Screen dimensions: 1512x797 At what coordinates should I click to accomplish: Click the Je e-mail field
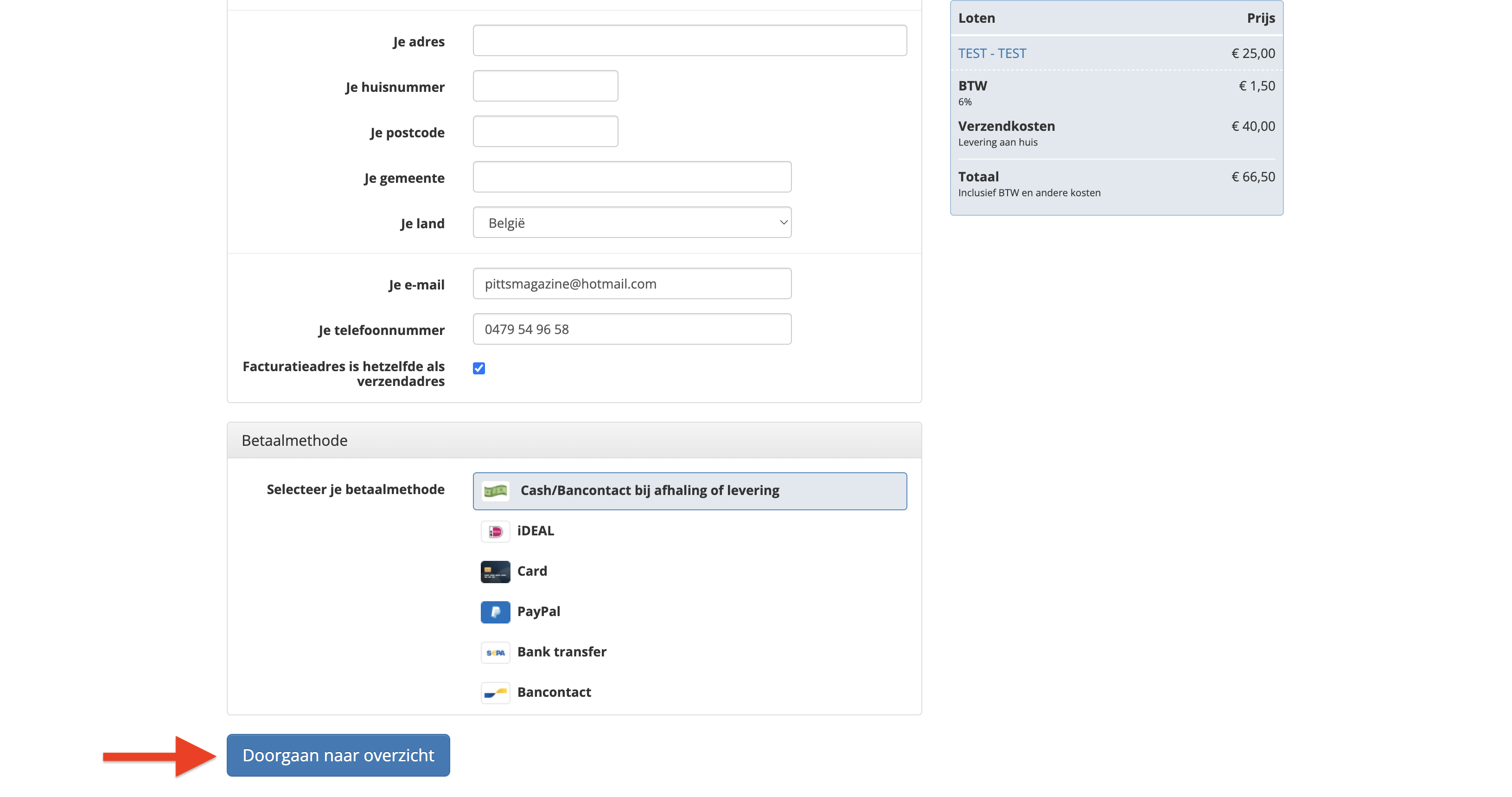click(632, 283)
